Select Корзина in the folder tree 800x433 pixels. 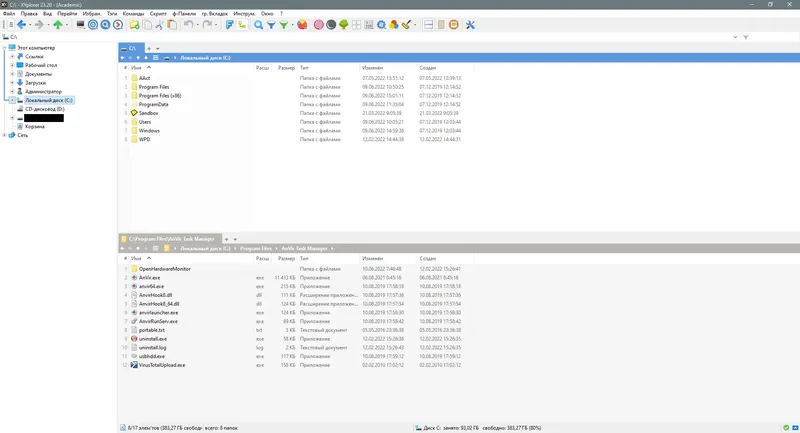[x=35, y=126]
